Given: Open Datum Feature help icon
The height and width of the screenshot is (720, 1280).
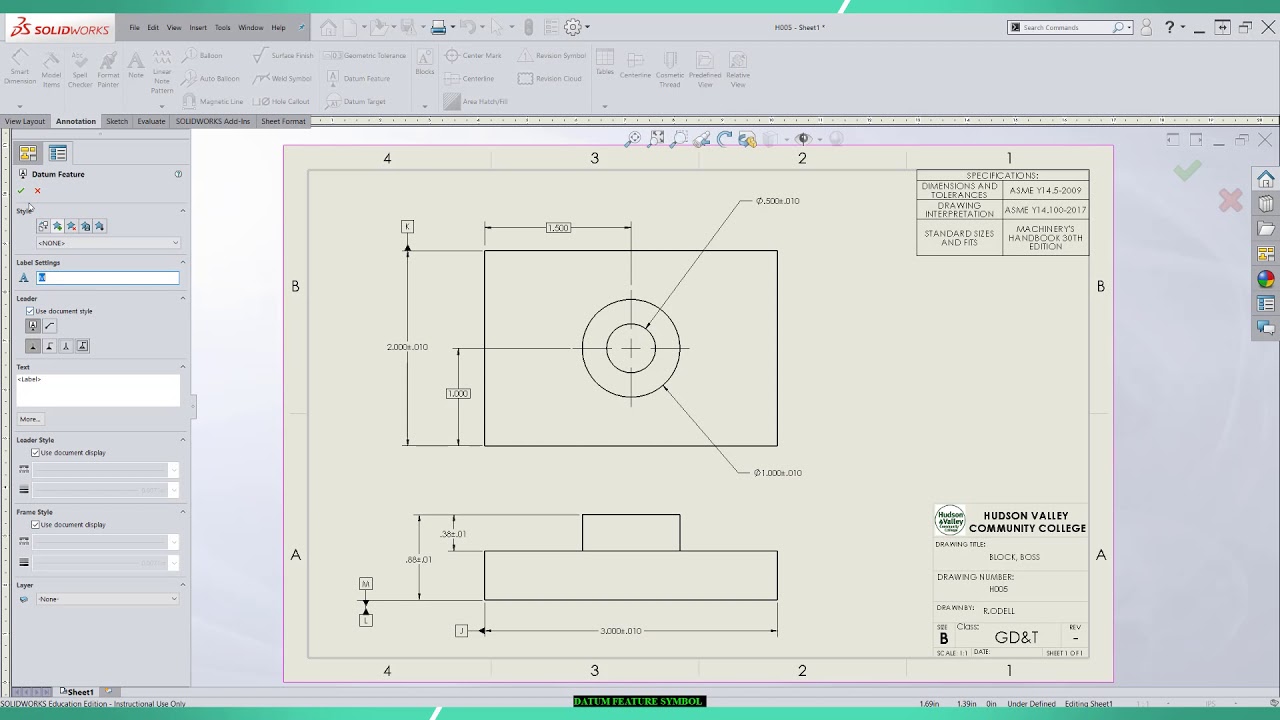Looking at the screenshot, I should 178,174.
